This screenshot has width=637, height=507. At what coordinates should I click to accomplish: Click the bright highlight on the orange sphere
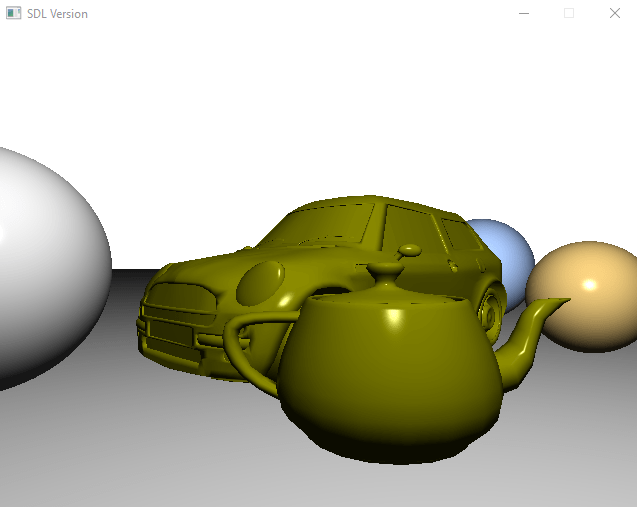[x=590, y=285]
